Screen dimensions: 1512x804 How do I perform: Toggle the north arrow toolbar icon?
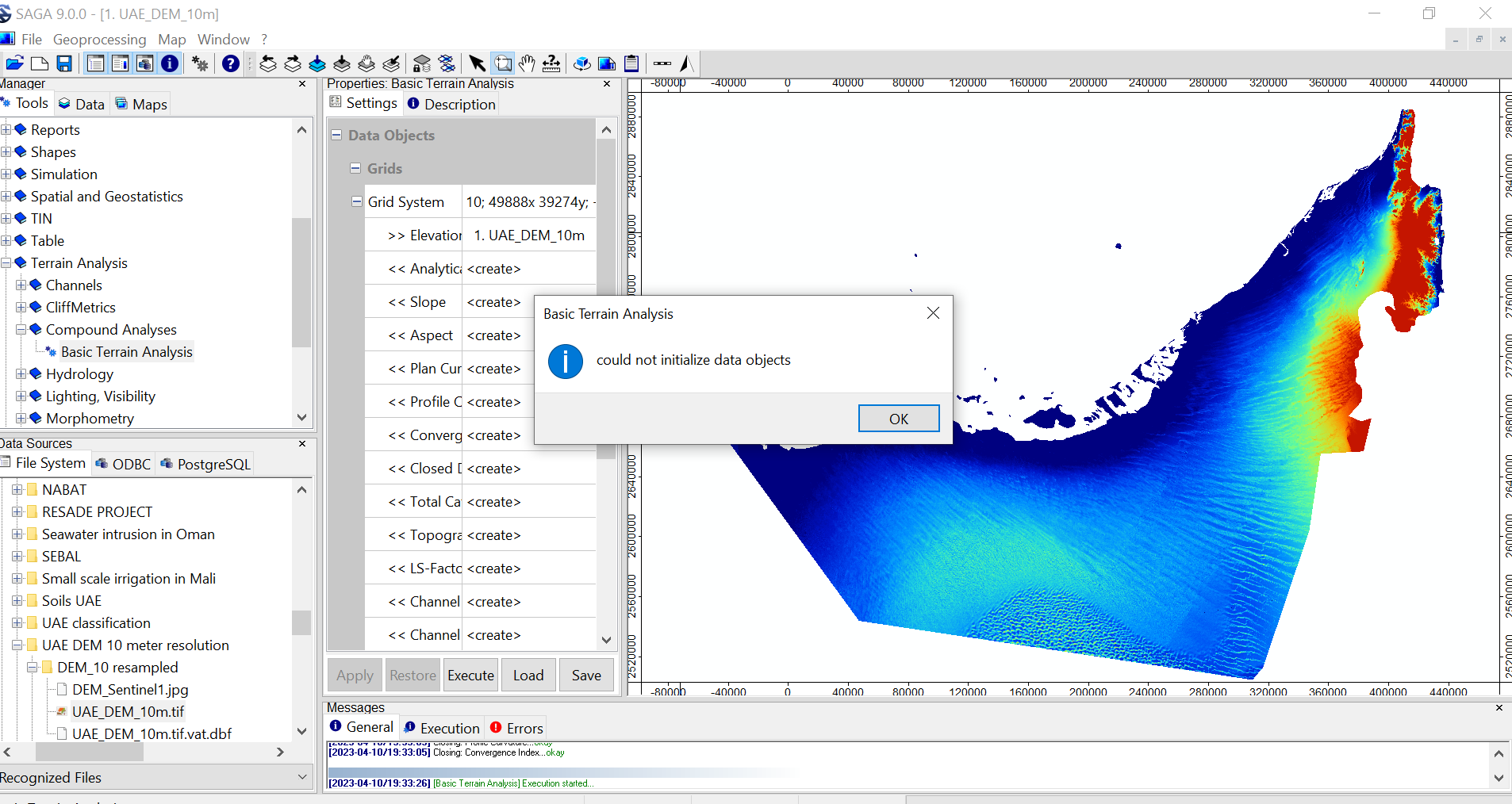pyautogui.click(x=687, y=63)
